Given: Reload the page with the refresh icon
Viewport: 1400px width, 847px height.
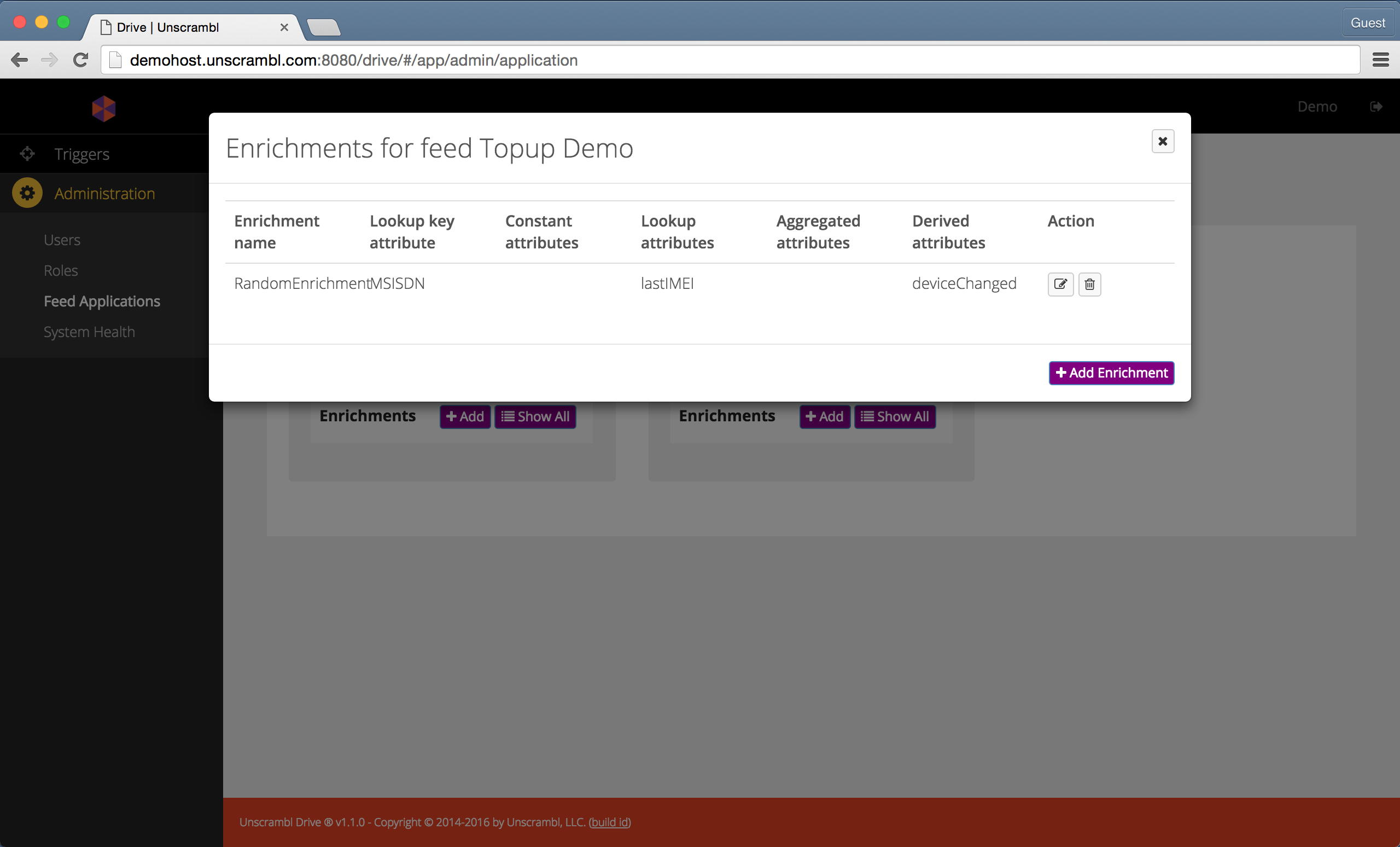Looking at the screenshot, I should point(81,60).
